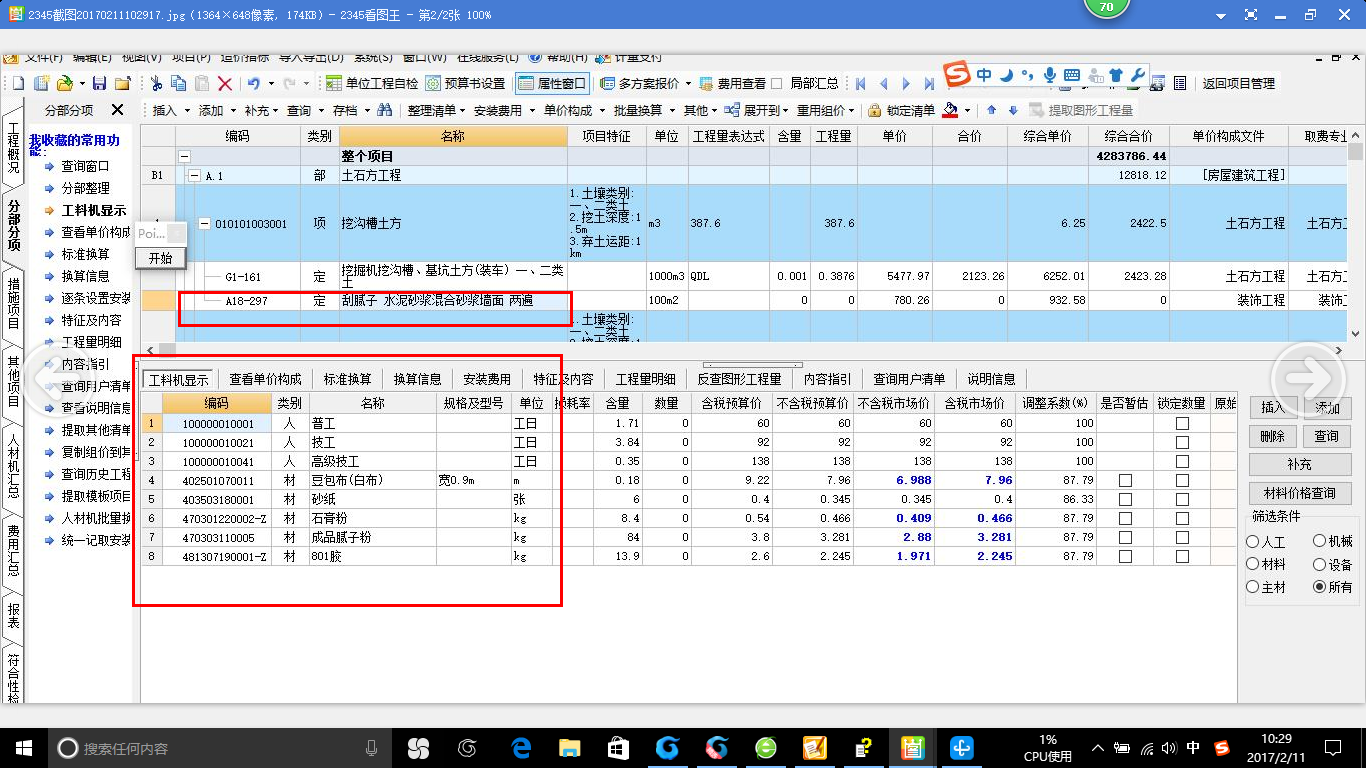Viewport: 1366px width, 768px height.
Task: Click the copy icon in toolbar
Action: (179, 84)
